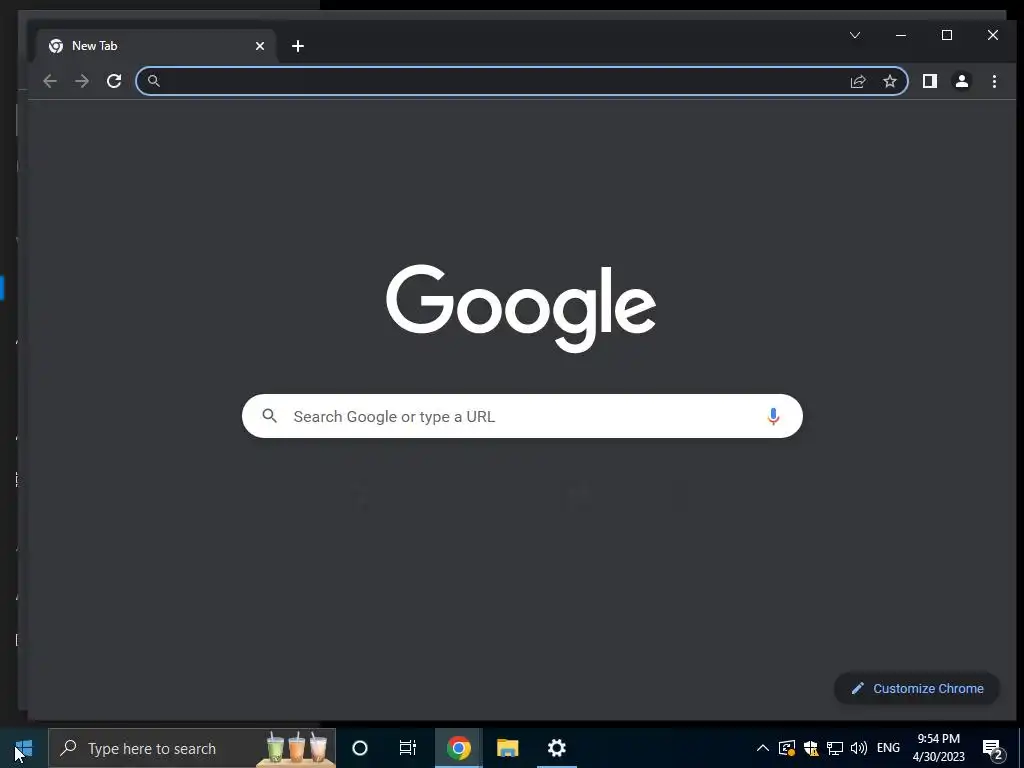Start voice search with the microphone icon
The width and height of the screenshot is (1024, 768).
[773, 416]
